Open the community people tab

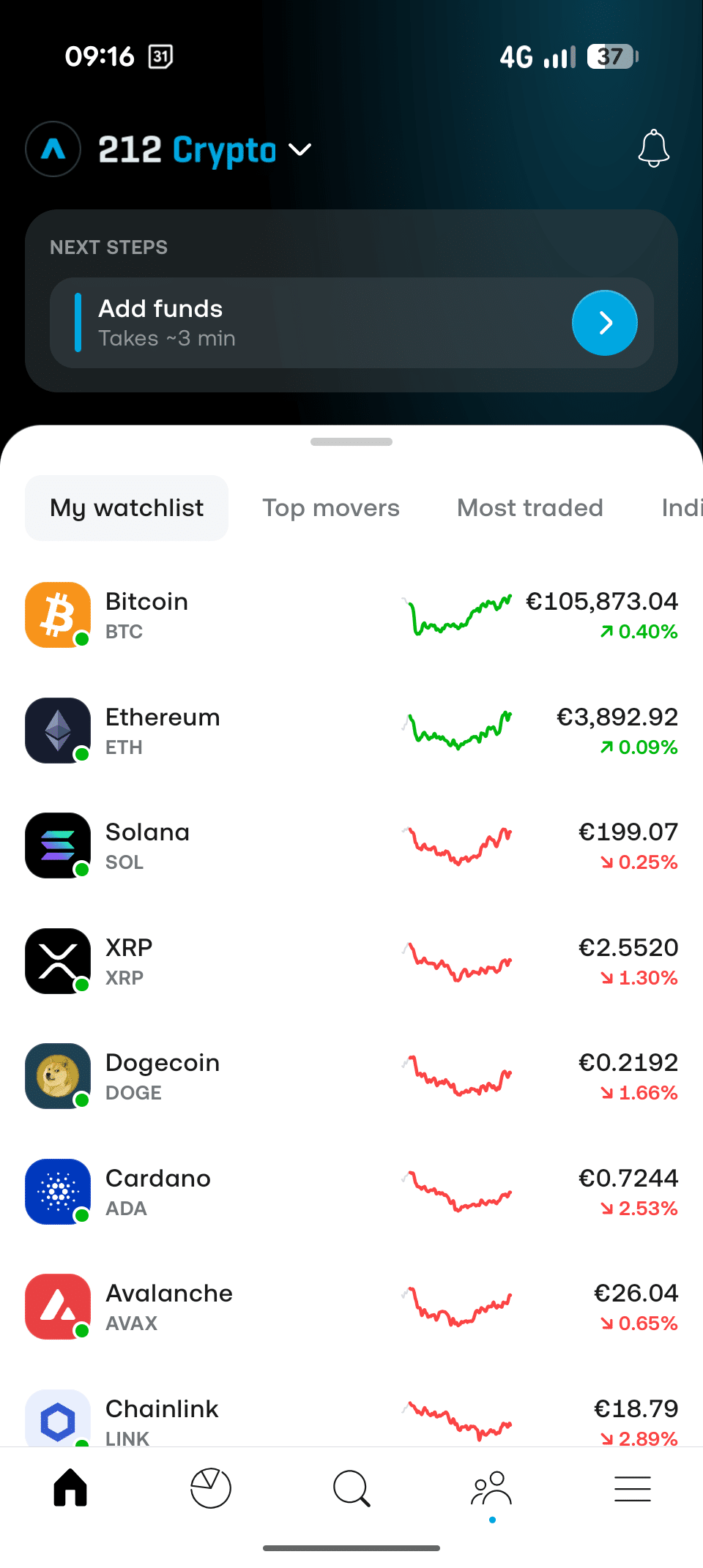(491, 1488)
